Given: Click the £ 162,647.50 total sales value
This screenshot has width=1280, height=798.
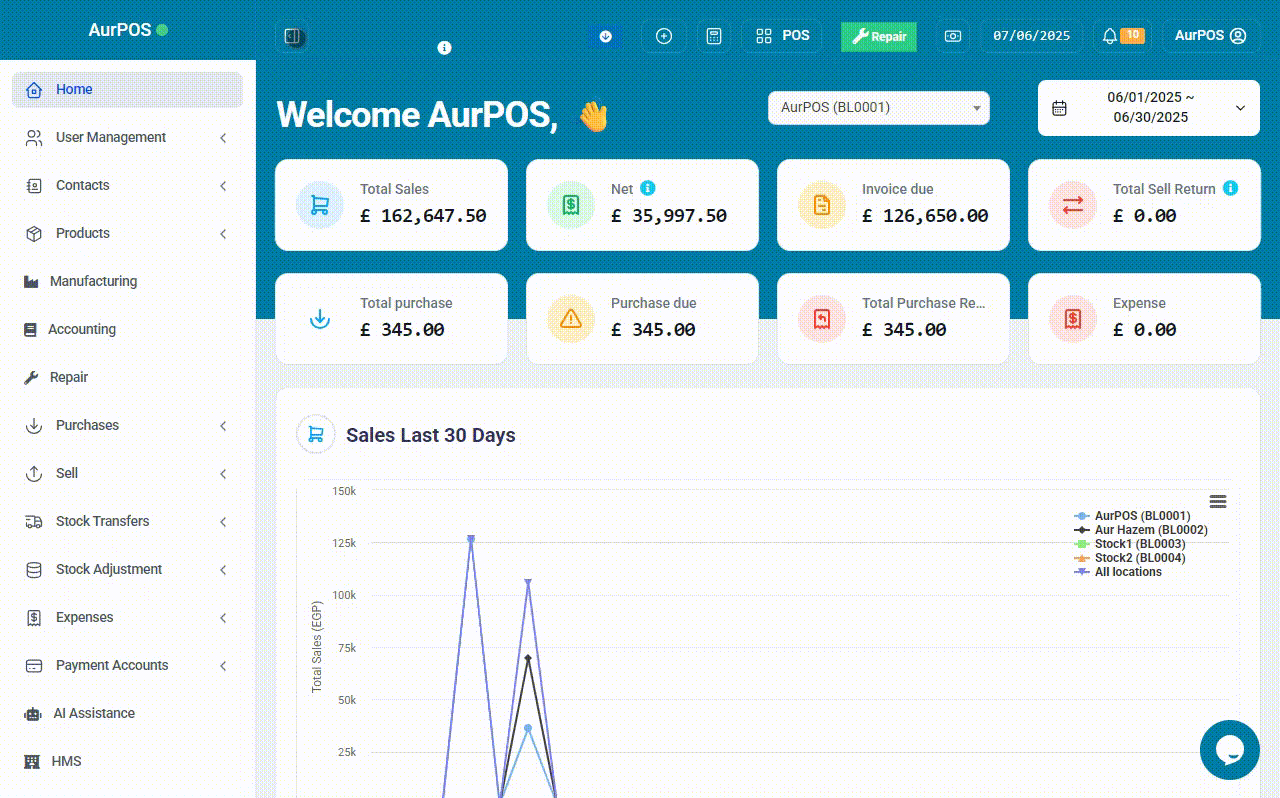Looking at the screenshot, I should (x=424, y=215).
